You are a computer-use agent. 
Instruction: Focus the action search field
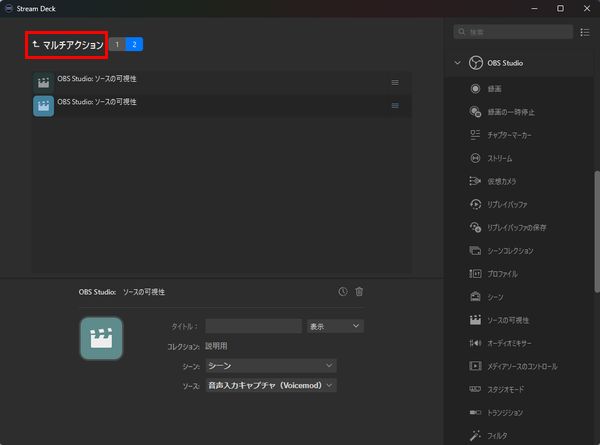pos(513,32)
